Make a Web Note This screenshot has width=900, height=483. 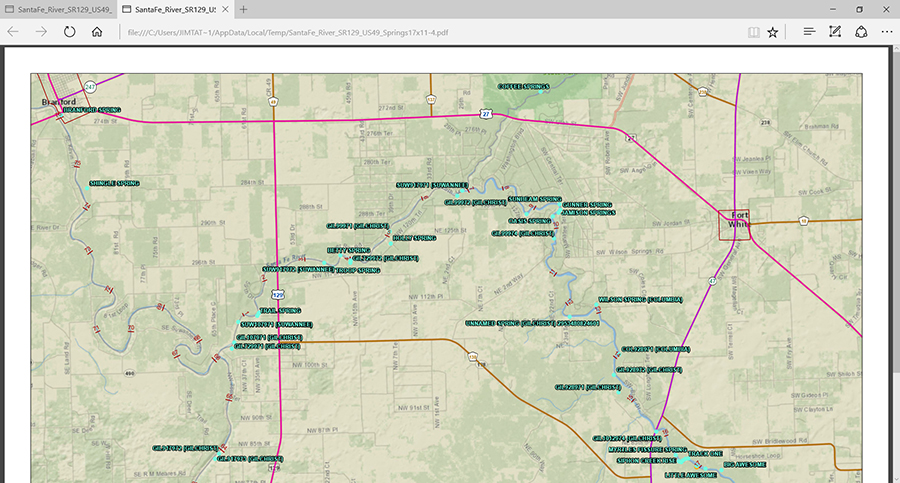coord(835,32)
